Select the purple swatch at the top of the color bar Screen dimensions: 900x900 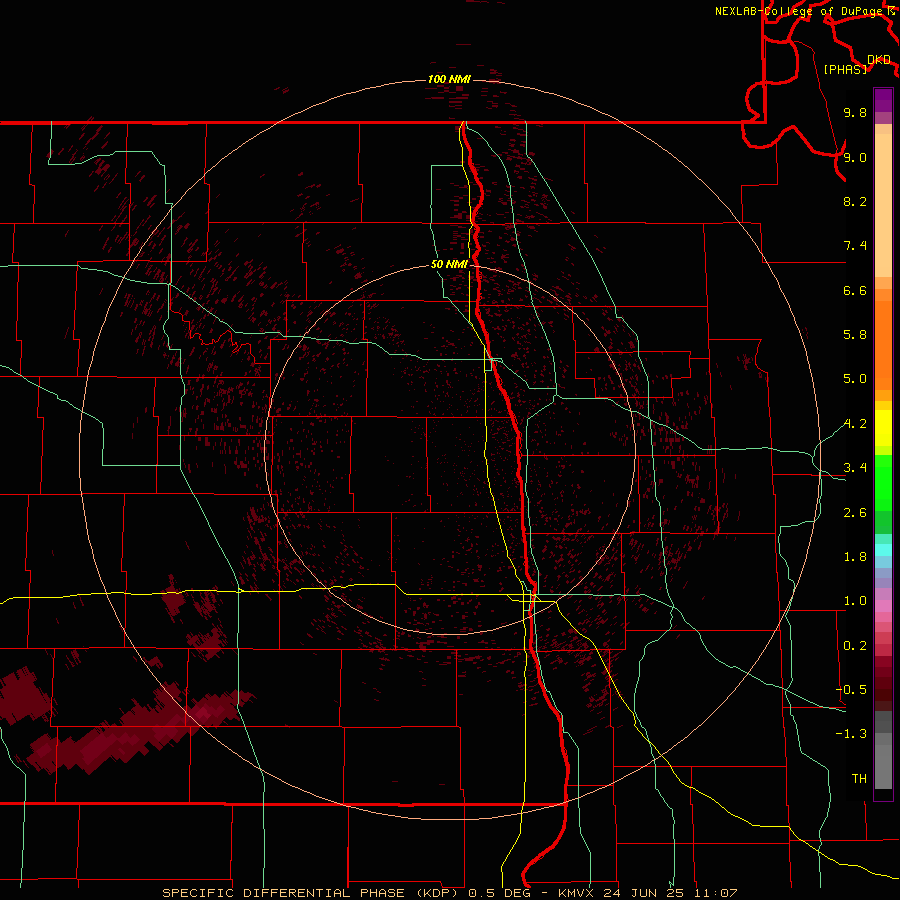coord(883,100)
